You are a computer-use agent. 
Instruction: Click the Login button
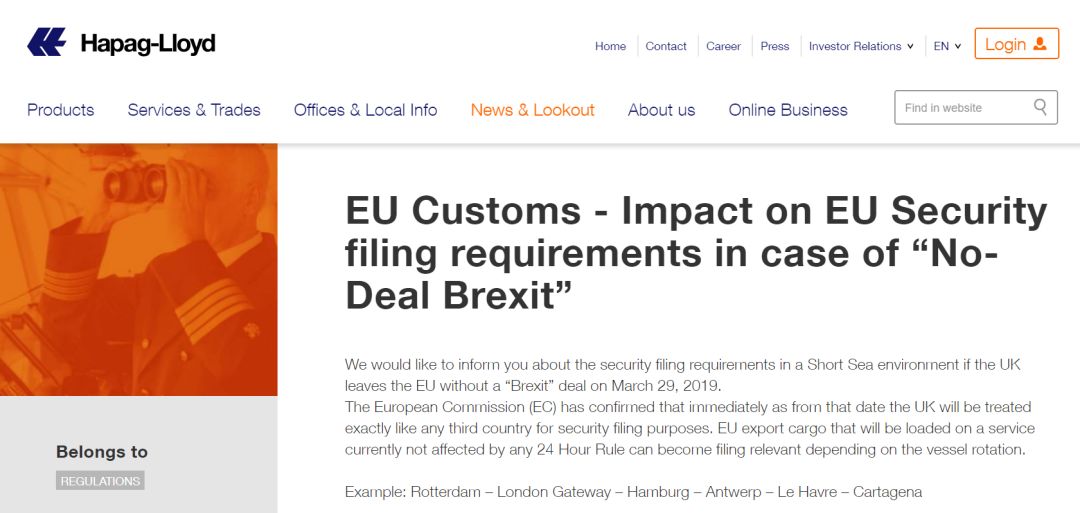(x=1017, y=44)
